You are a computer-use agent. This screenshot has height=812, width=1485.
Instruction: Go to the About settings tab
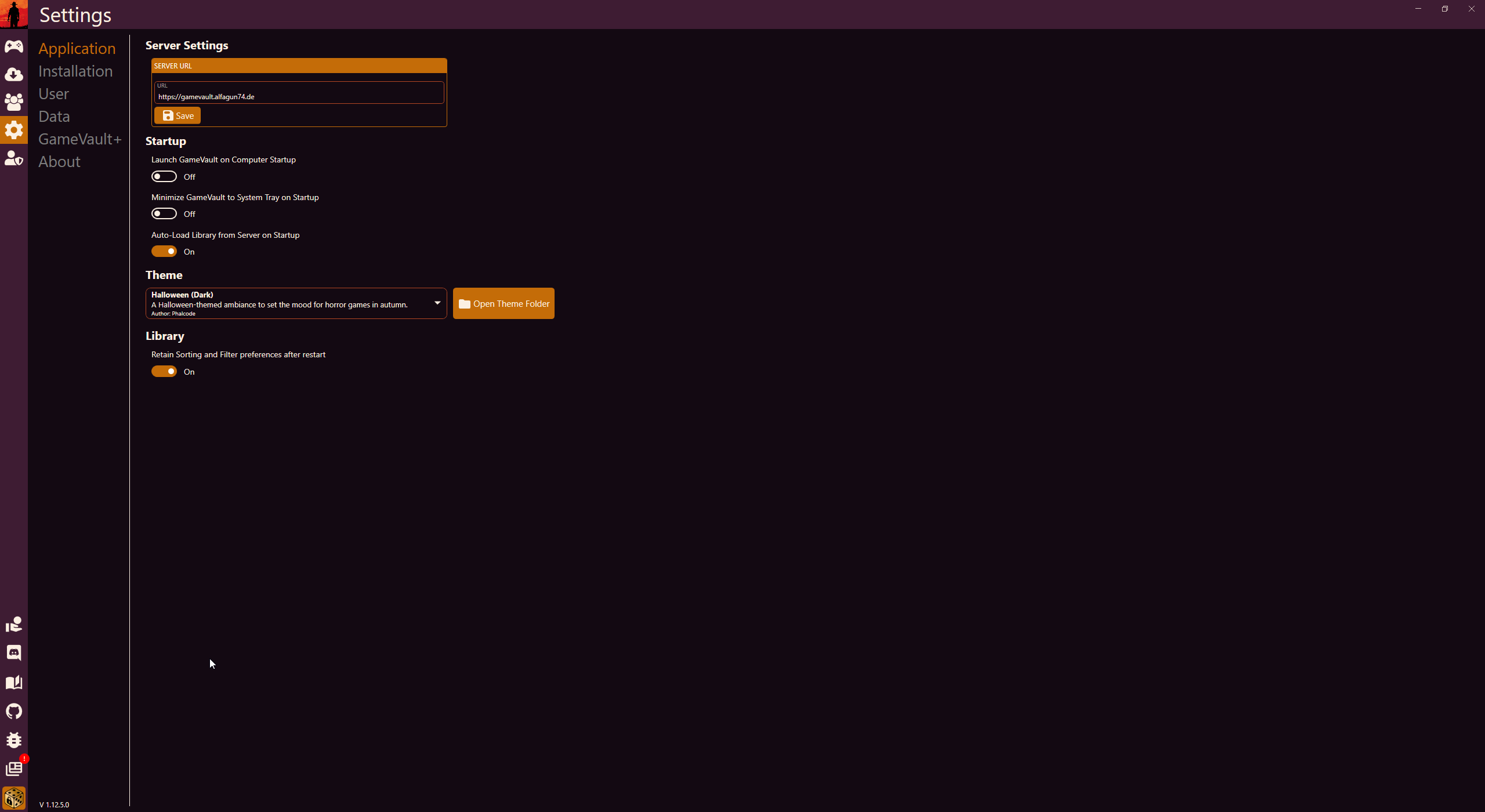59,162
